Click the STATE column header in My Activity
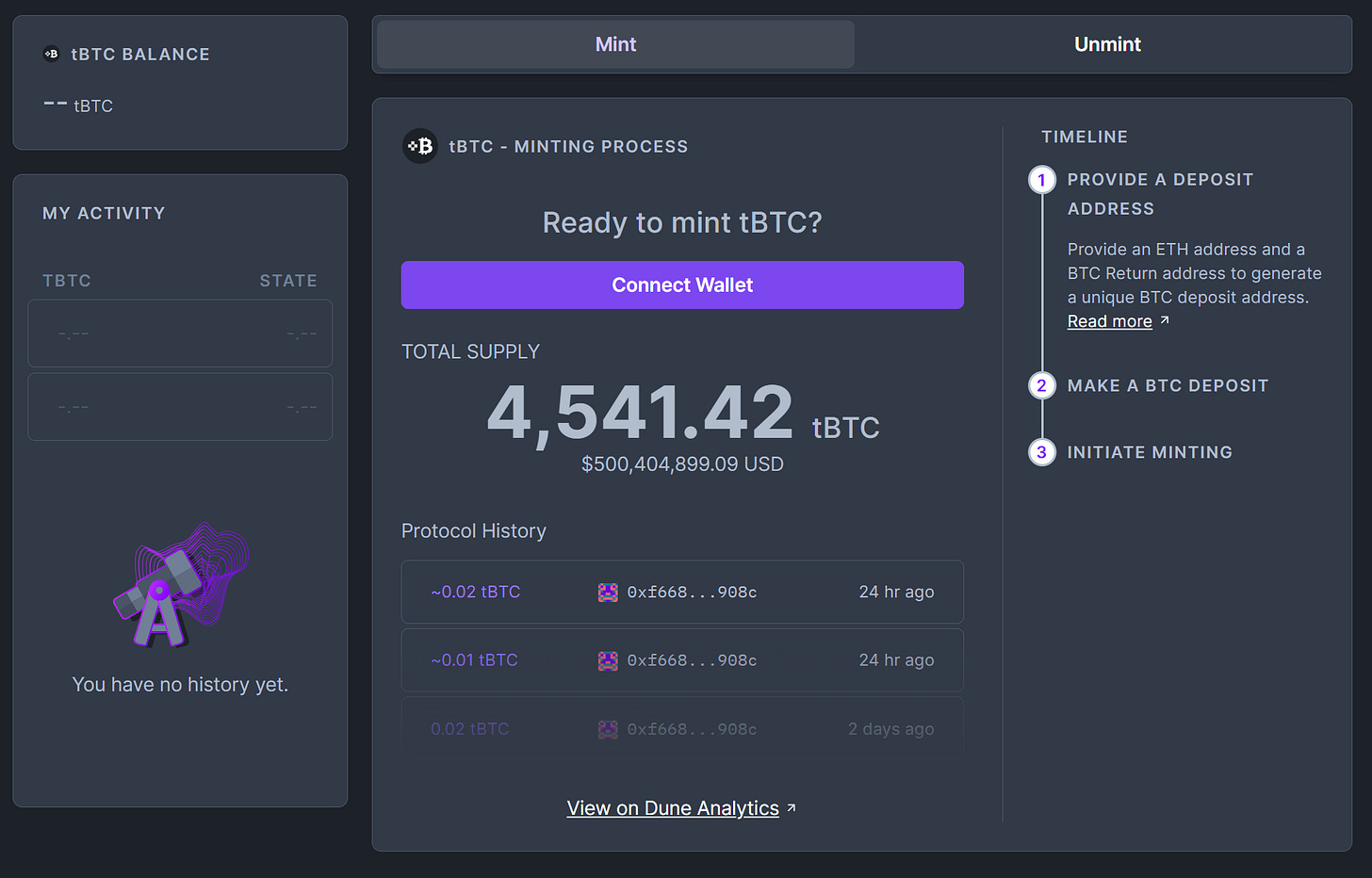The width and height of the screenshot is (1372, 878). [288, 281]
